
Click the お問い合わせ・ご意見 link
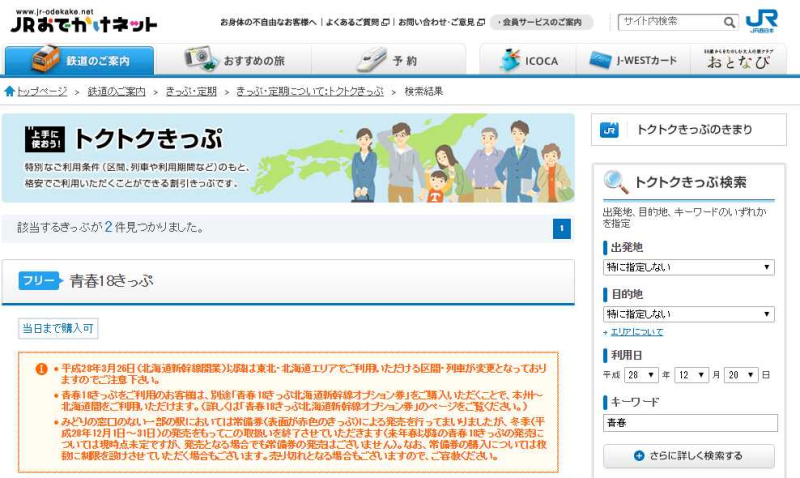point(441,22)
